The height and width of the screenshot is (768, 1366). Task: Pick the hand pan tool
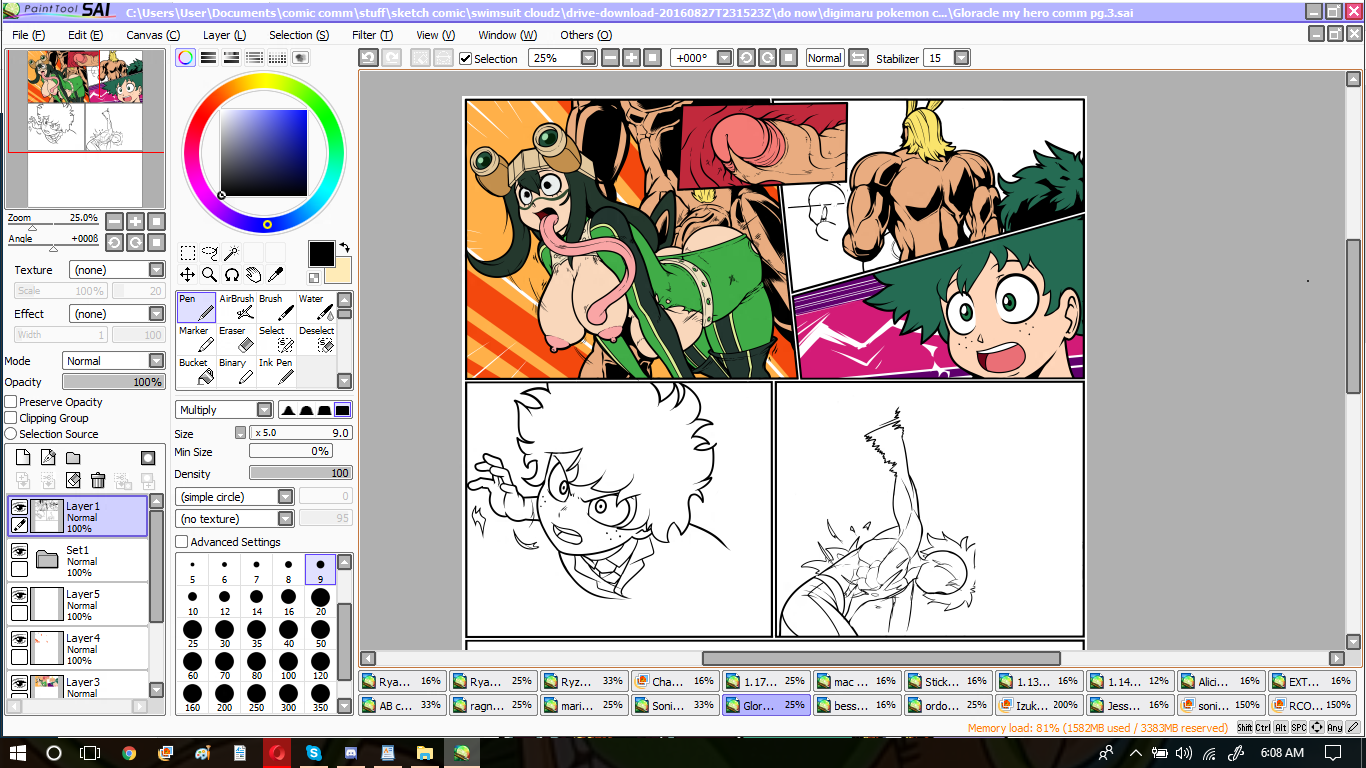tap(253, 274)
